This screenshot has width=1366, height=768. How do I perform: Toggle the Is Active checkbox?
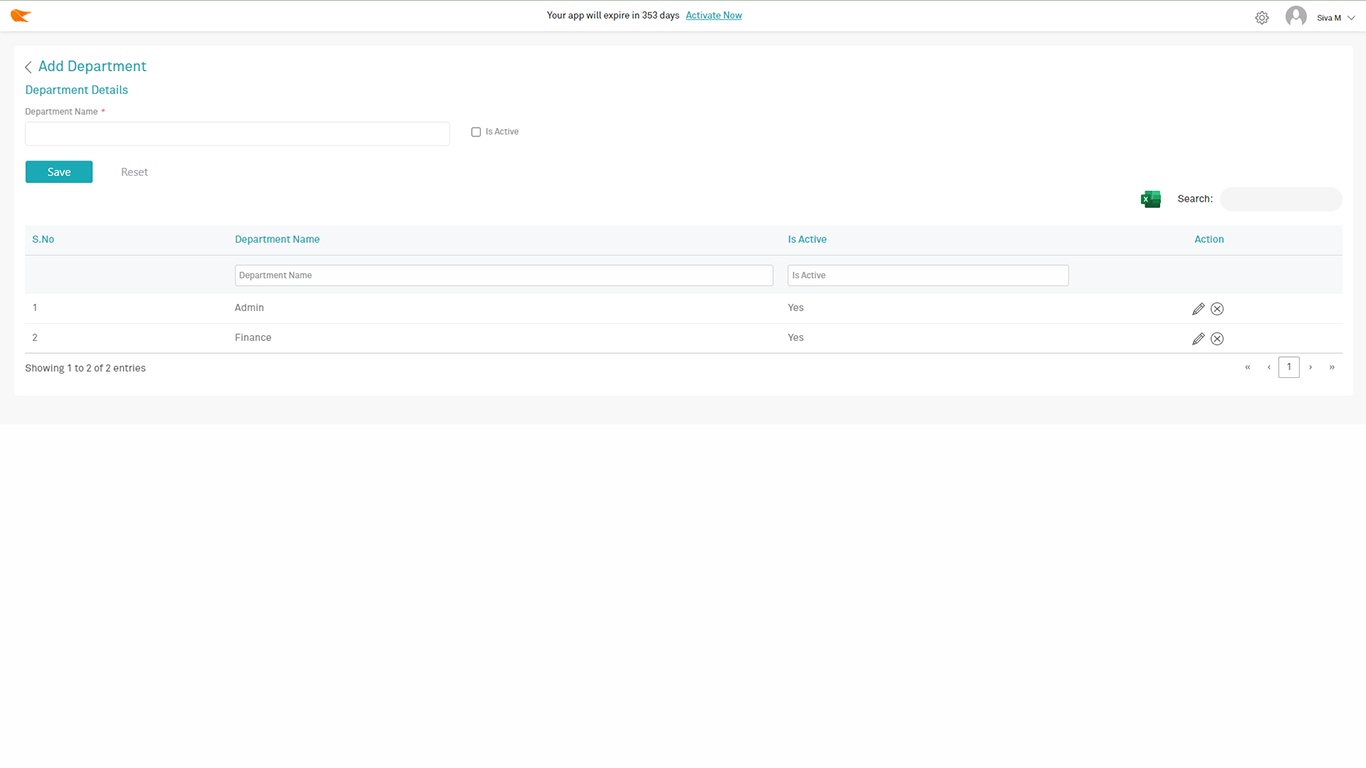pos(476,132)
